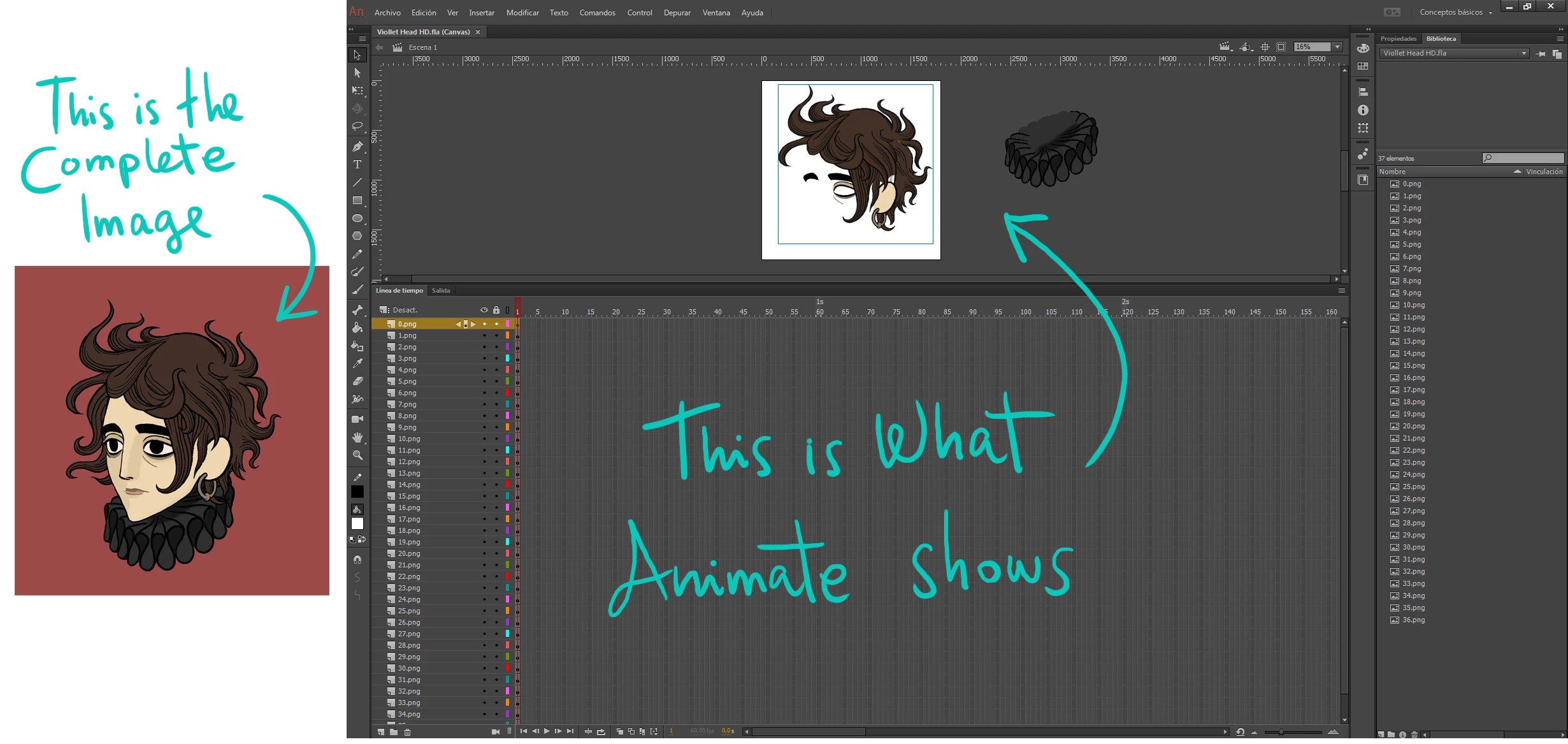
Task: Select the Oval tool
Action: coord(357,218)
